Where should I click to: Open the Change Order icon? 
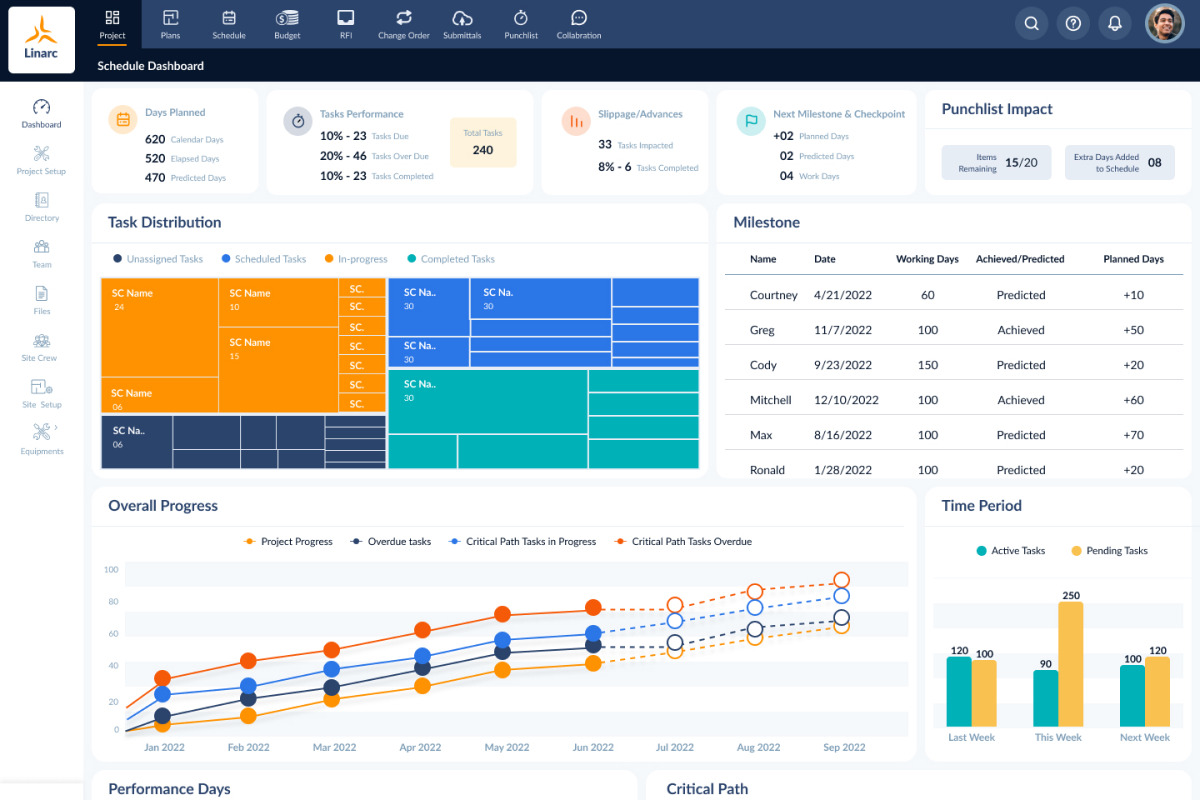pos(403,24)
